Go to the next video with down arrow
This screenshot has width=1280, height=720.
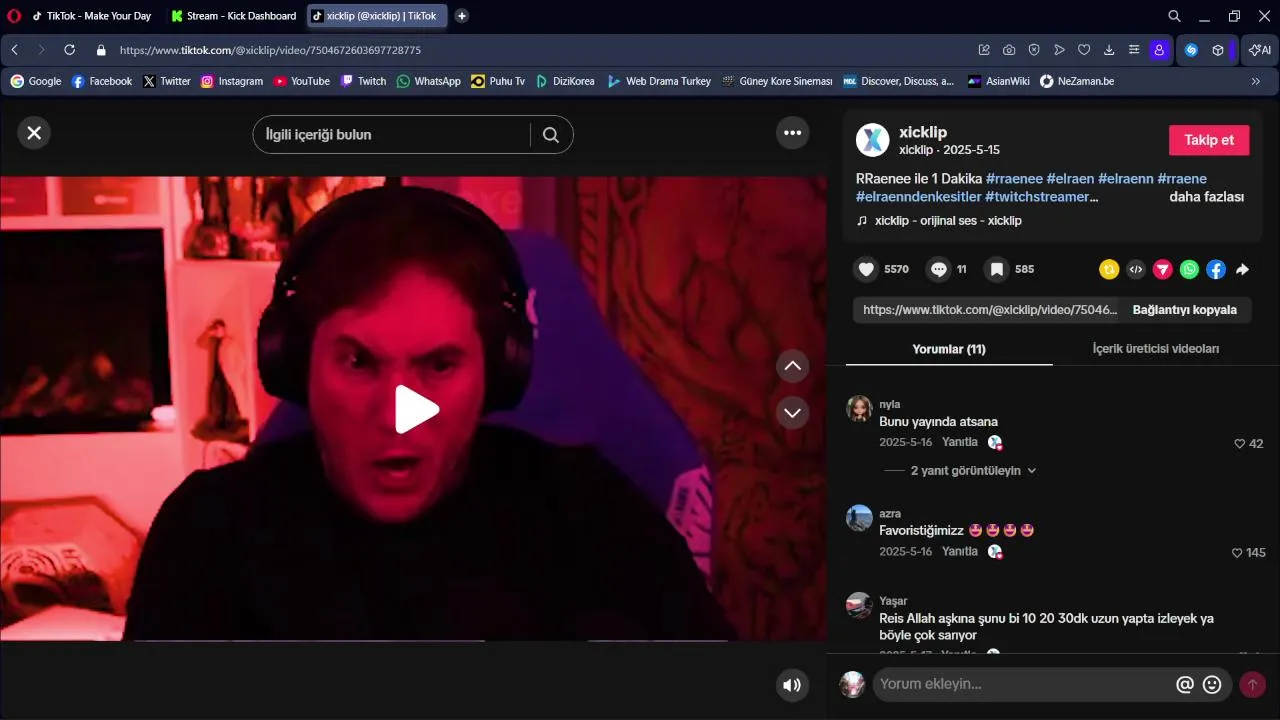[x=793, y=412]
